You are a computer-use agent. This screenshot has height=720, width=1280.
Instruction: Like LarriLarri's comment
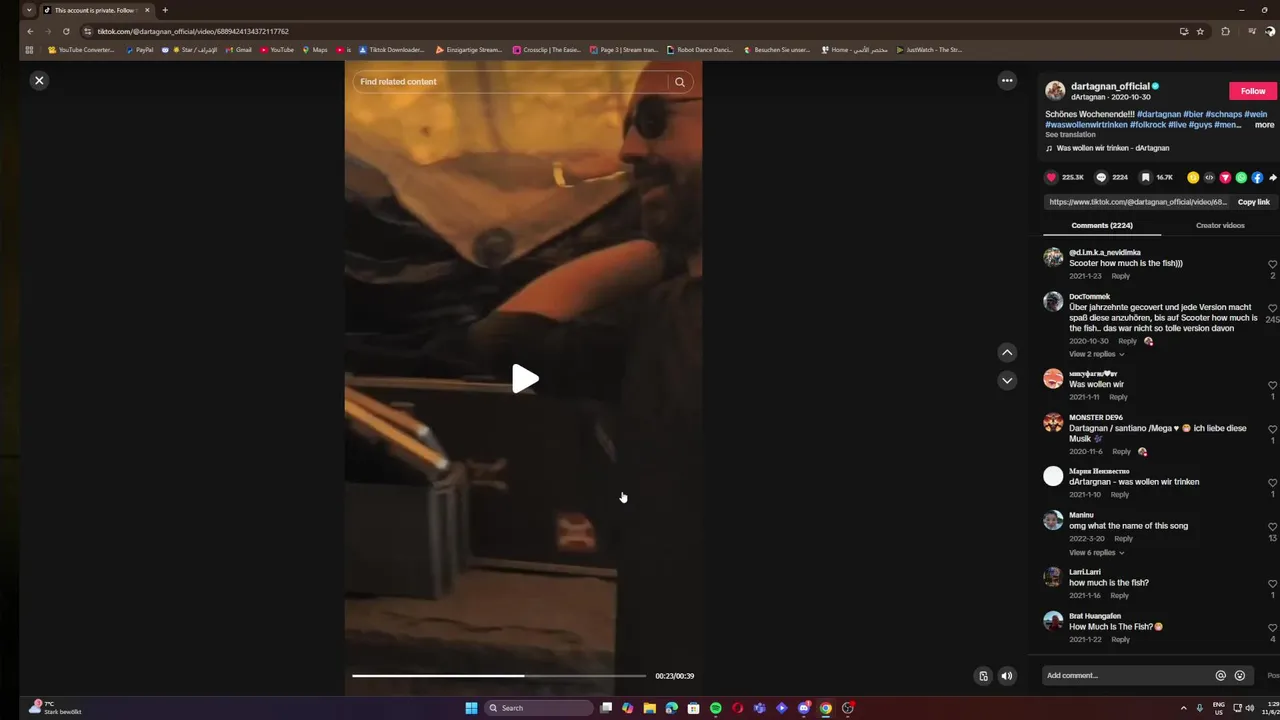coord(1273,584)
